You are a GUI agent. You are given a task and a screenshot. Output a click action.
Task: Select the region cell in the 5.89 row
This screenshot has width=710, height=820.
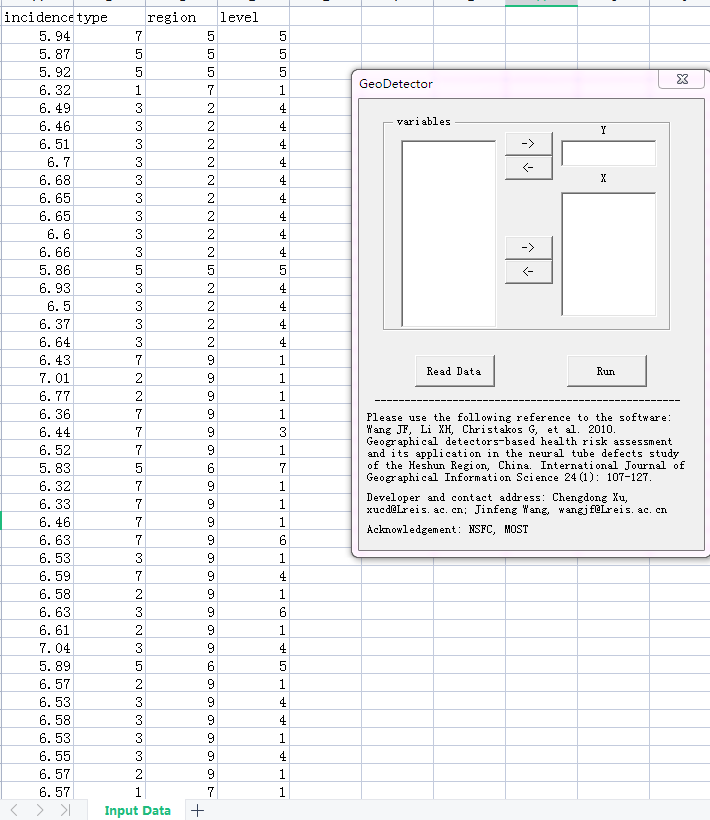pos(181,666)
